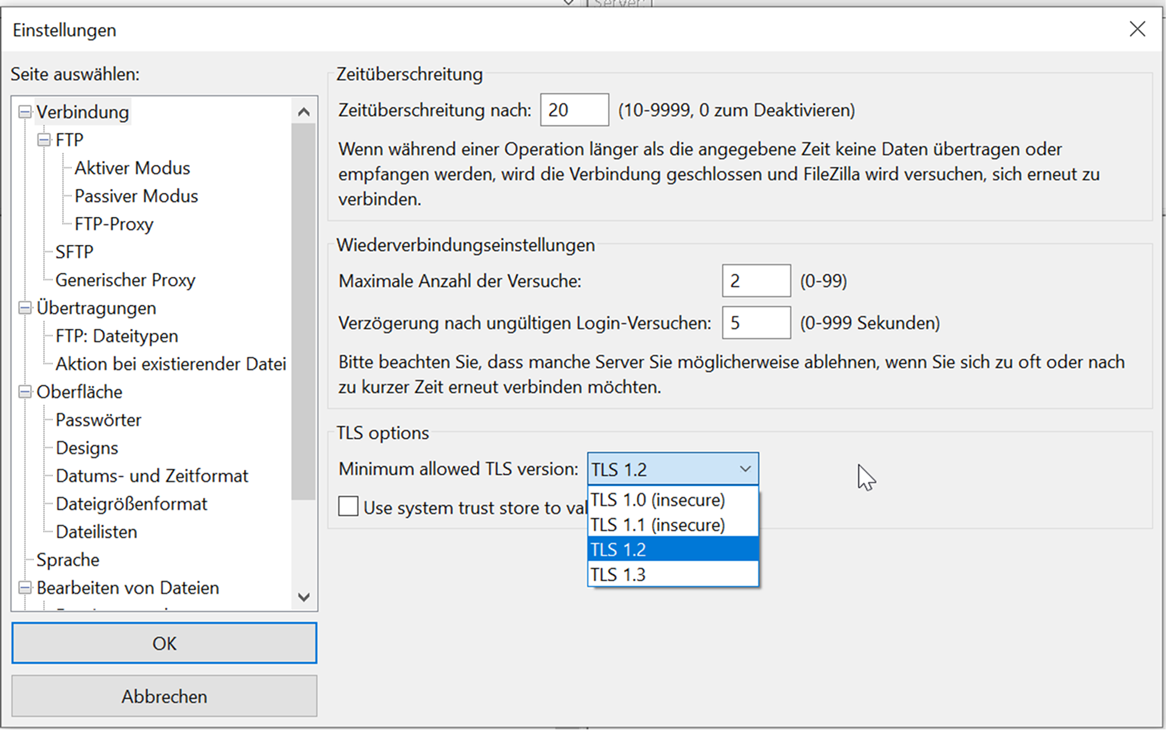This screenshot has height=730, width=1166.
Task: Select the Verbindung settings page
Action: (x=83, y=112)
